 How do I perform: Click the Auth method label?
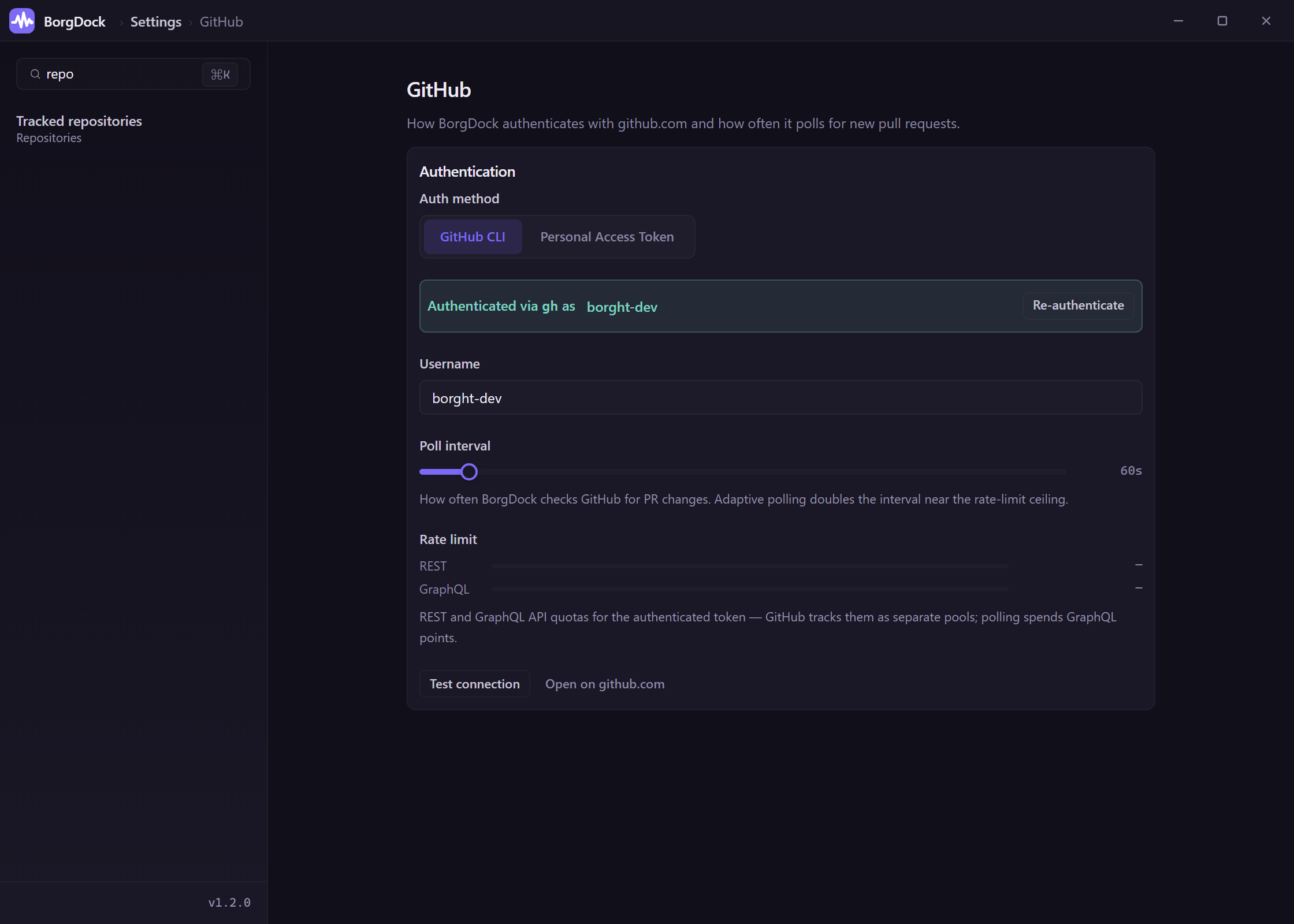click(x=459, y=199)
